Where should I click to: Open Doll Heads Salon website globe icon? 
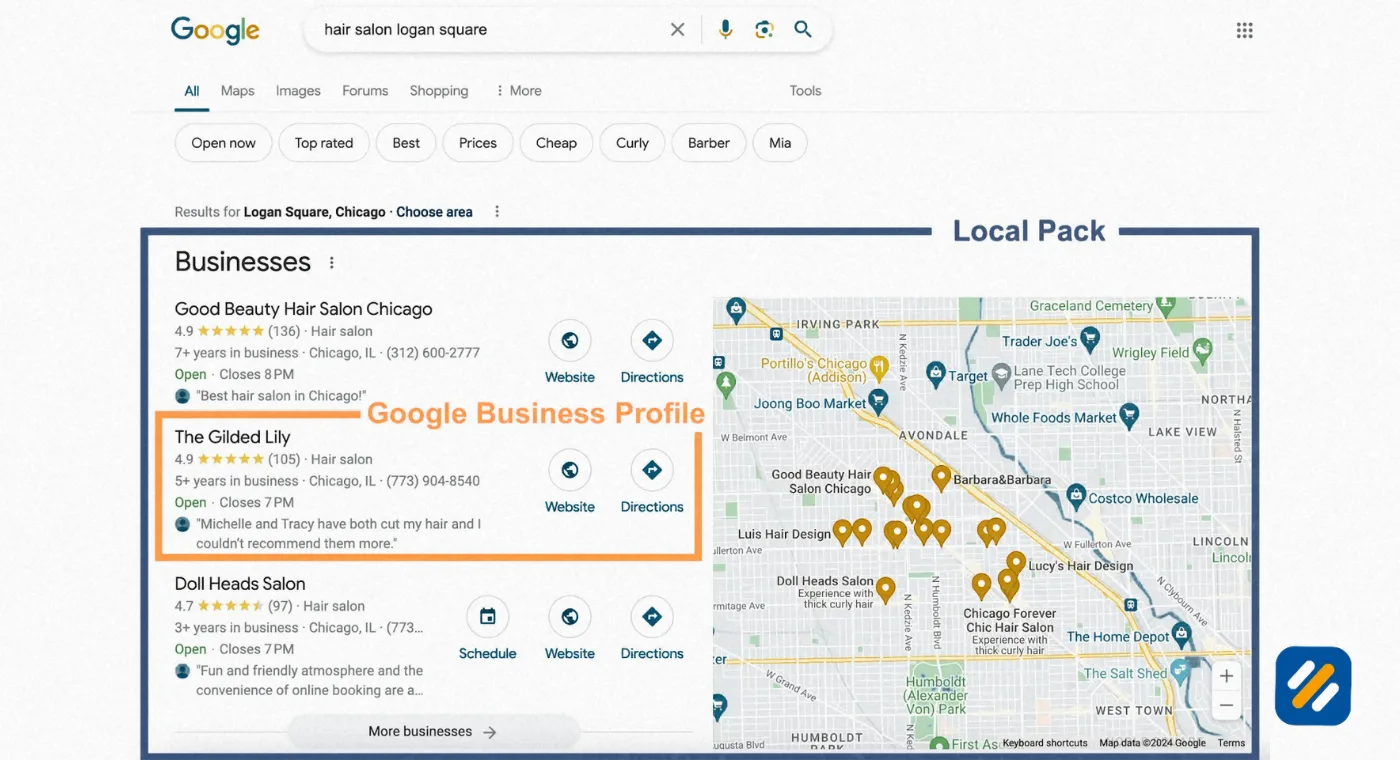[x=570, y=617]
